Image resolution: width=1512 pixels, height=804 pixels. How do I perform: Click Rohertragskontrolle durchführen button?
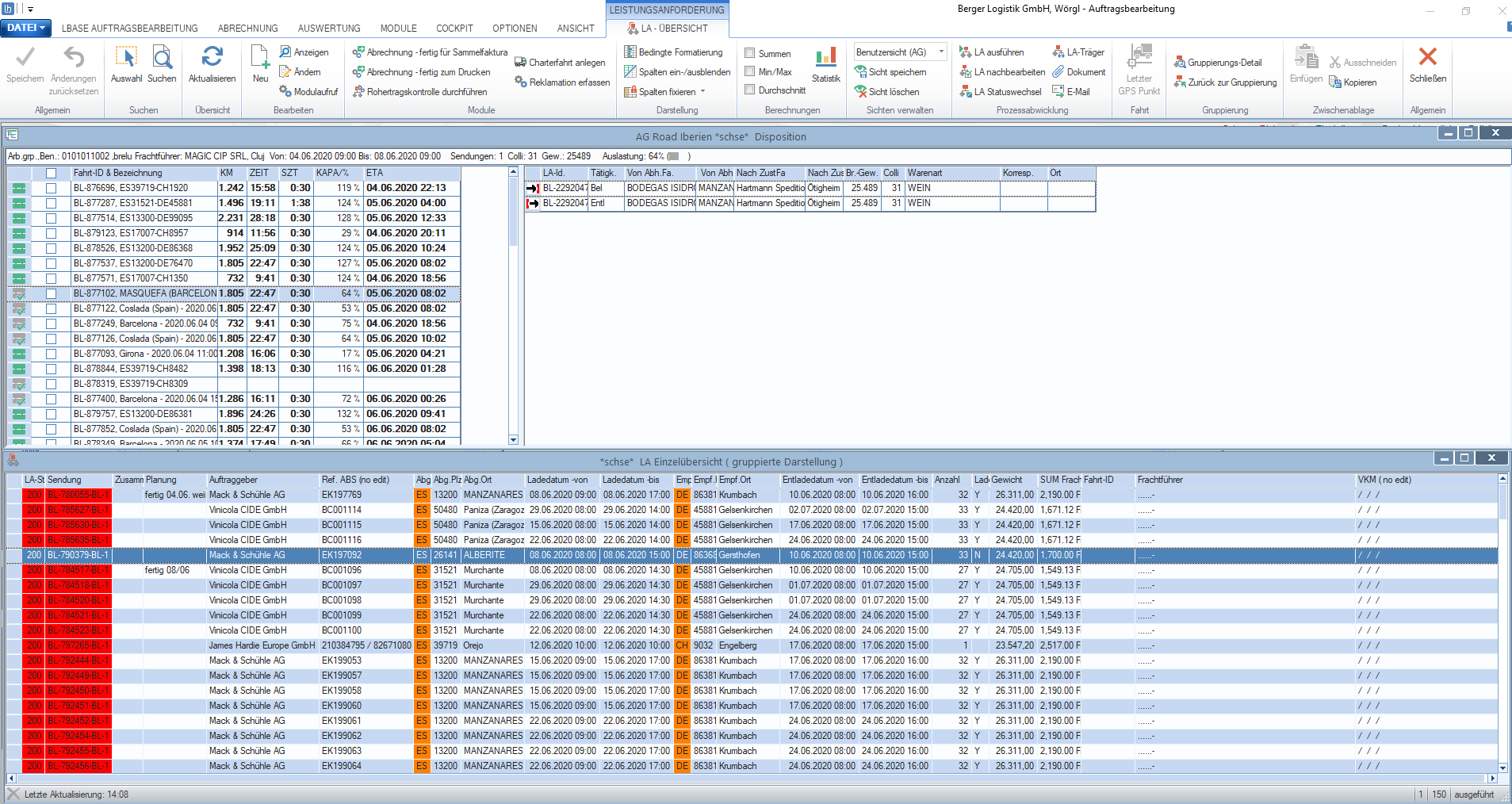(419, 92)
